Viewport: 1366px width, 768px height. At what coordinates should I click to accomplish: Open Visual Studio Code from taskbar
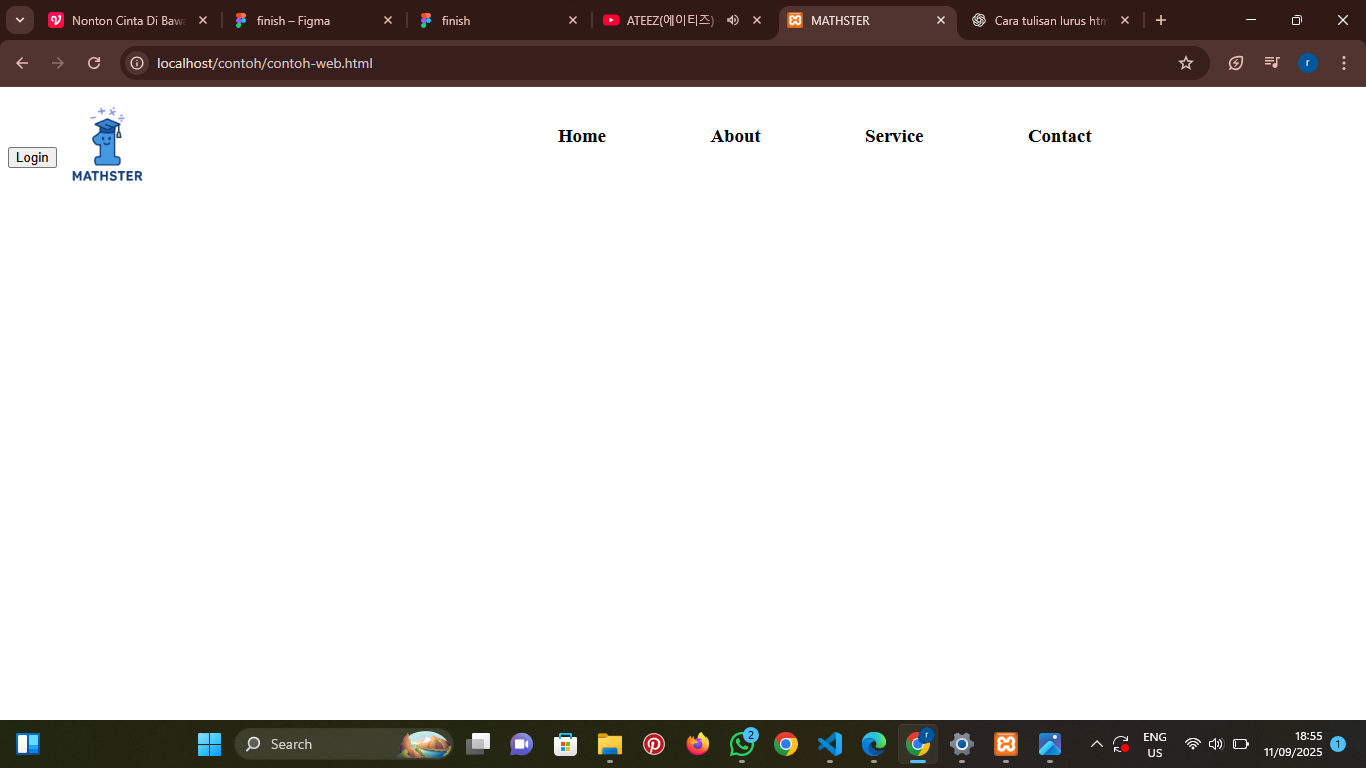[x=830, y=744]
